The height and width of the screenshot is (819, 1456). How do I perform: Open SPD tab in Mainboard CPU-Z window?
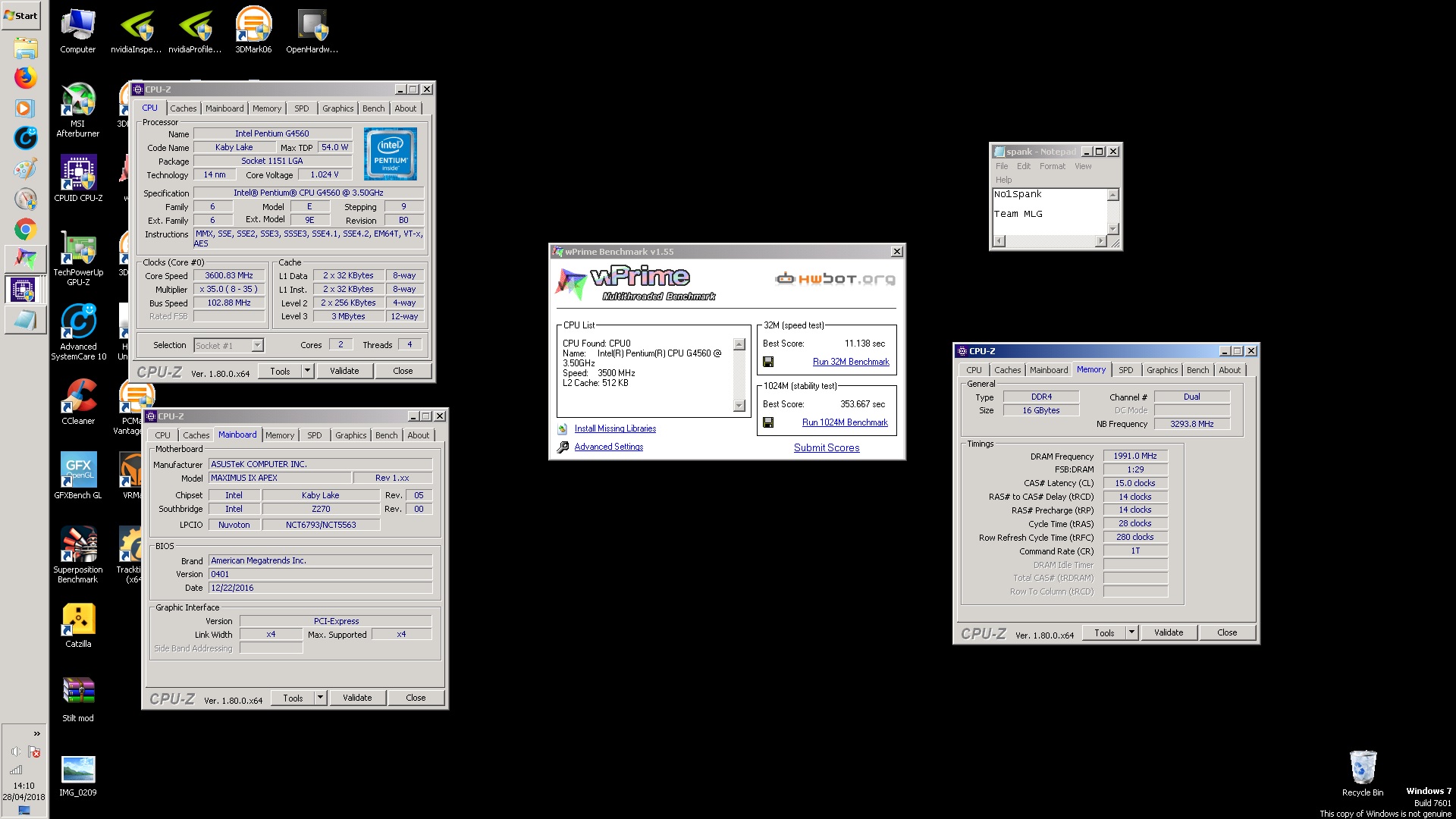click(315, 435)
